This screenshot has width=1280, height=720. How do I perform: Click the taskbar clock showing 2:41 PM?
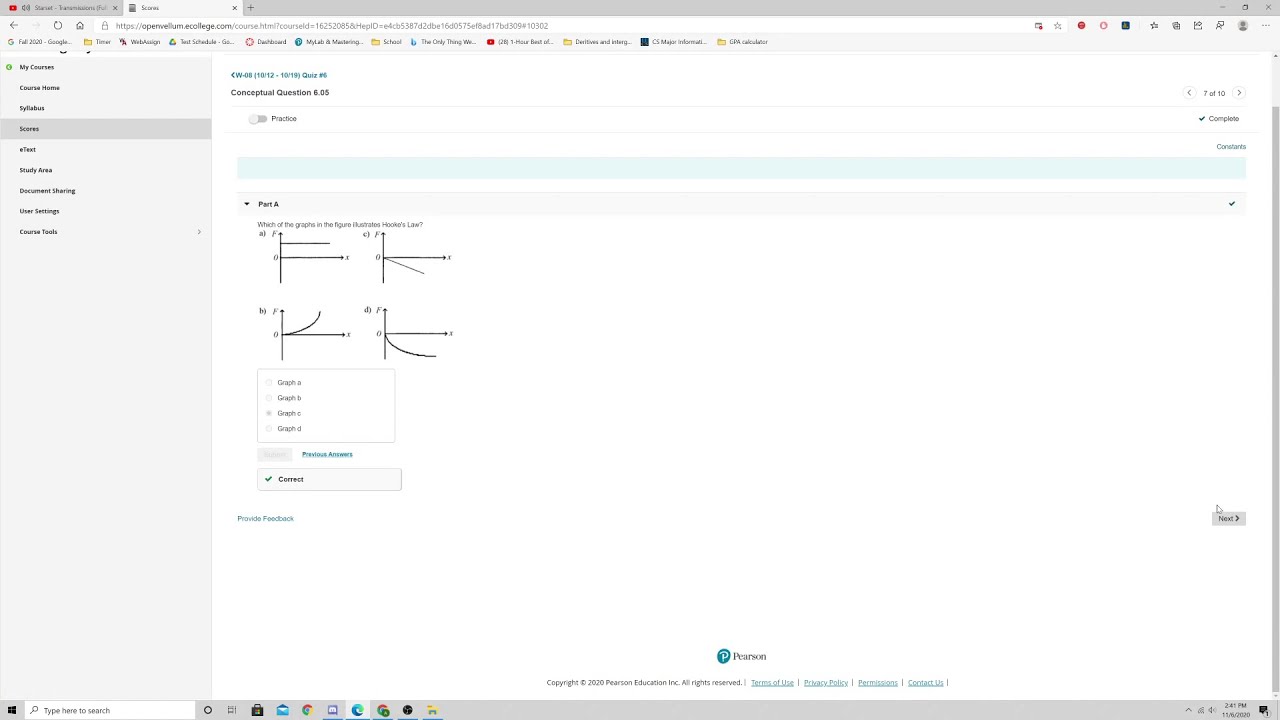[1236, 710]
